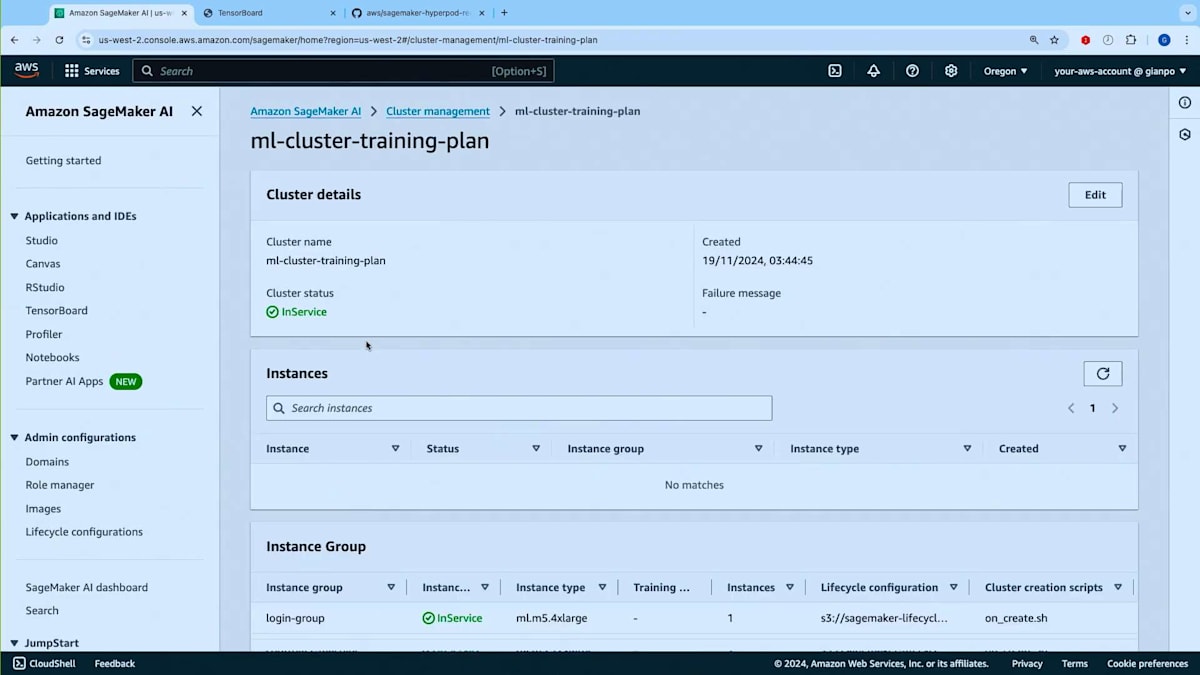Click the Search instances field
This screenshot has height=675, width=1200.
pos(519,408)
